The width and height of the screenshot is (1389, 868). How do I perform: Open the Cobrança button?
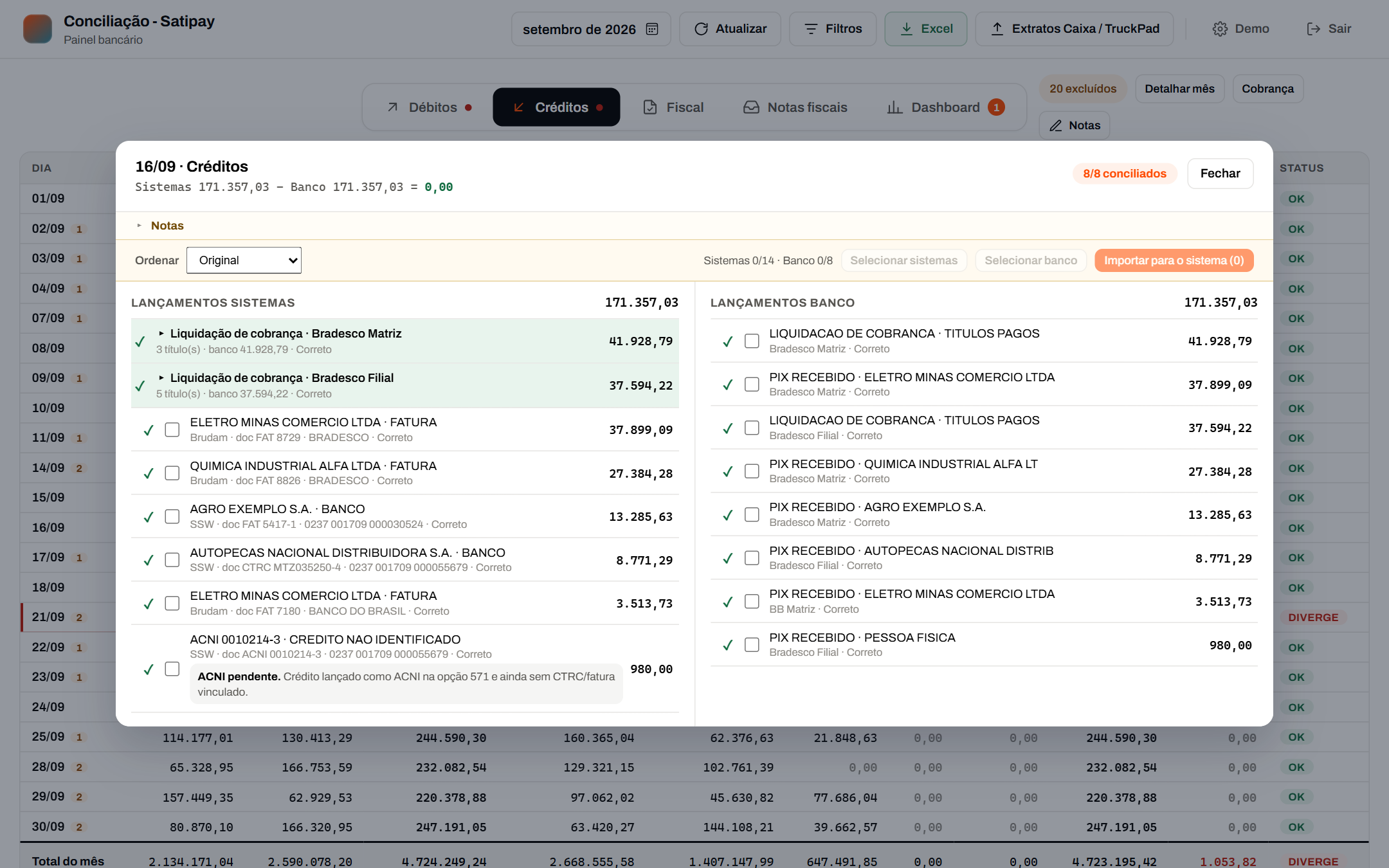[1267, 89]
